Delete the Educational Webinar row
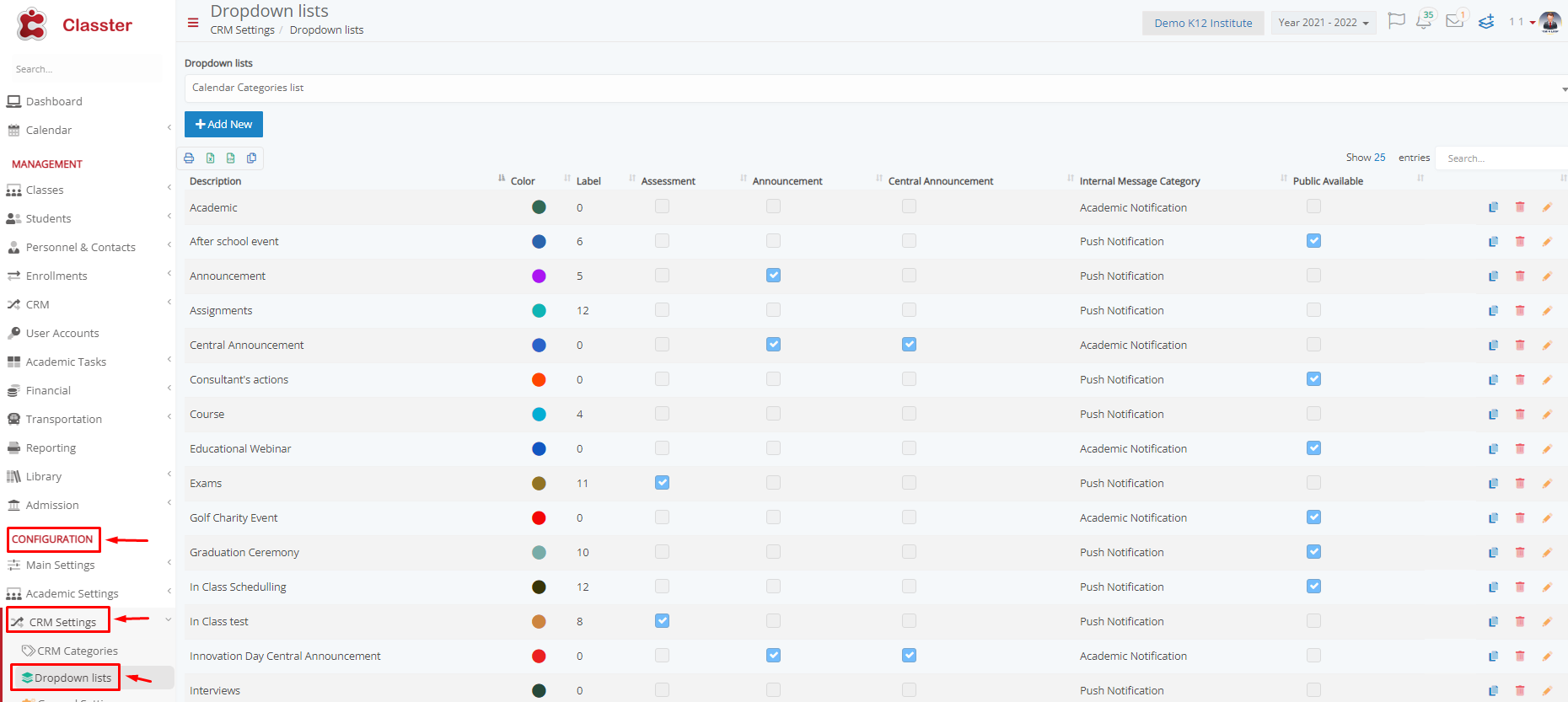The height and width of the screenshot is (702, 1568). [x=1520, y=449]
